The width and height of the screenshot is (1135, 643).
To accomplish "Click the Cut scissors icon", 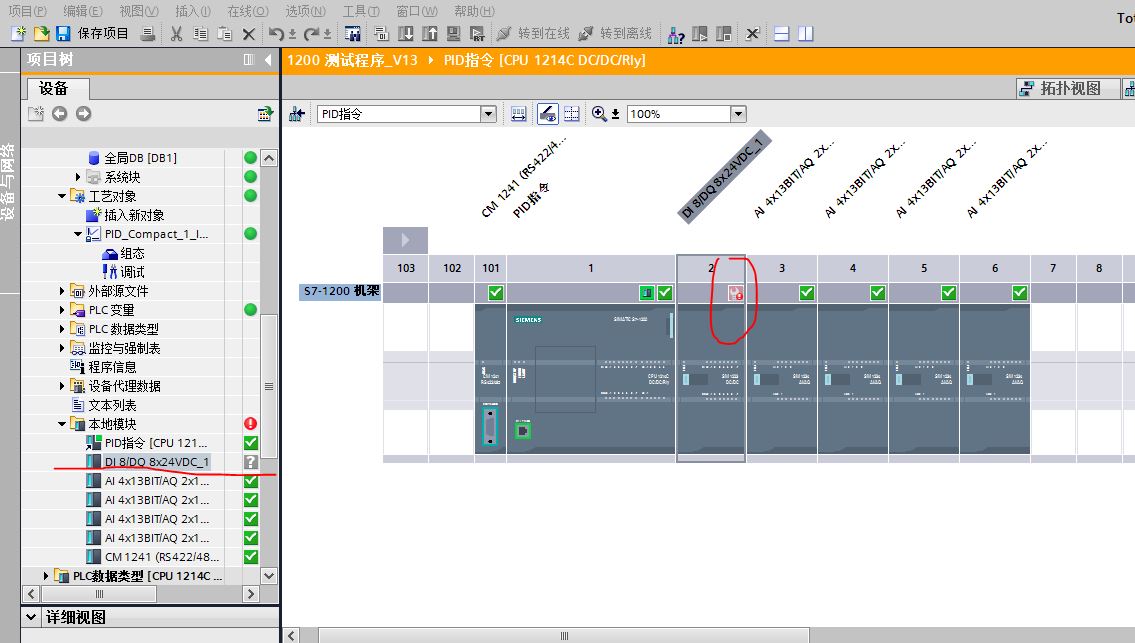I will coord(177,33).
